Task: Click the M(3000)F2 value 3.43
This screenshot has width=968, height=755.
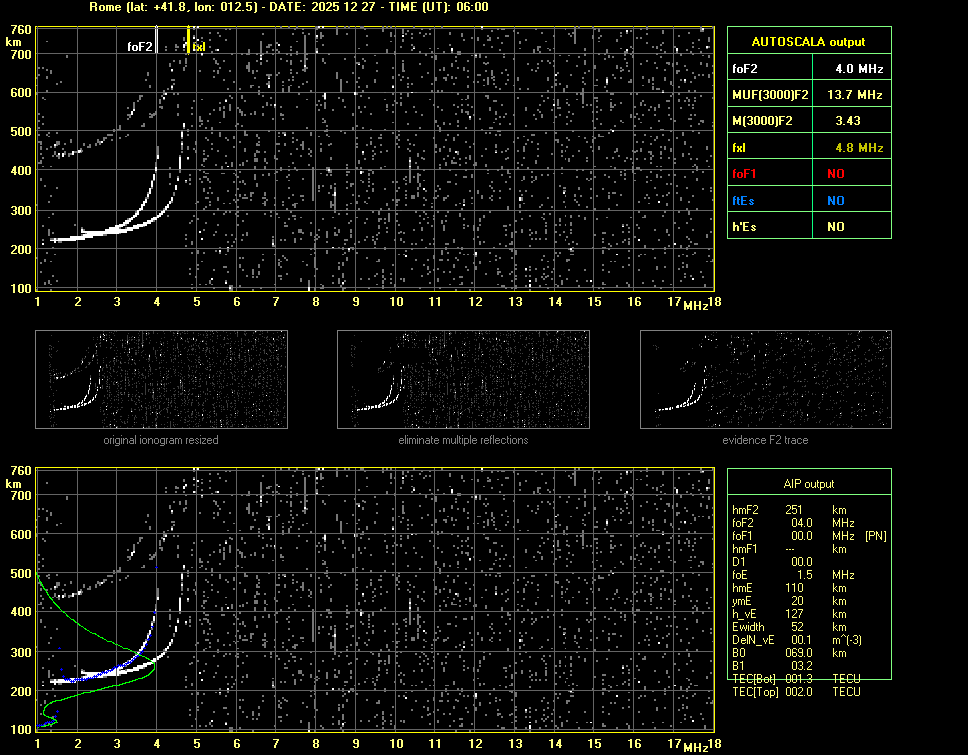Action: click(850, 121)
